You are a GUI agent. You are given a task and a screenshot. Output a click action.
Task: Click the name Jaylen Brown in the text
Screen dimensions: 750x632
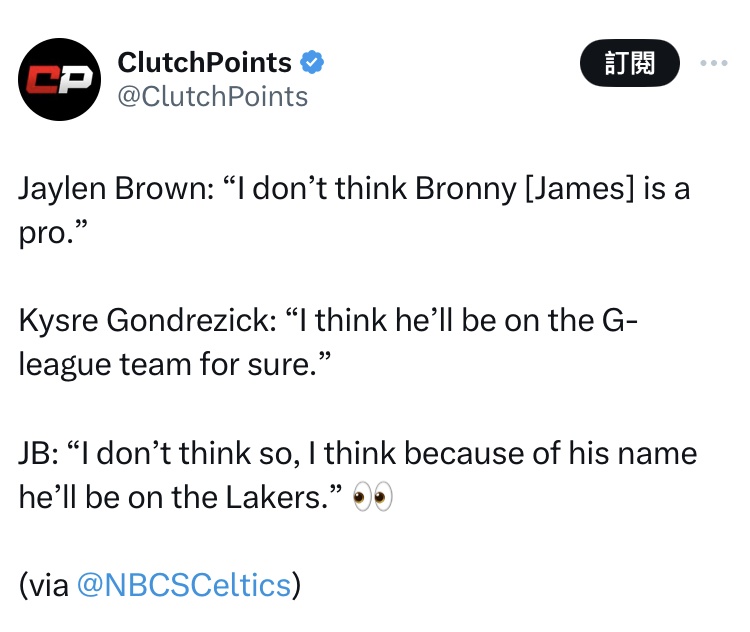(110, 188)
